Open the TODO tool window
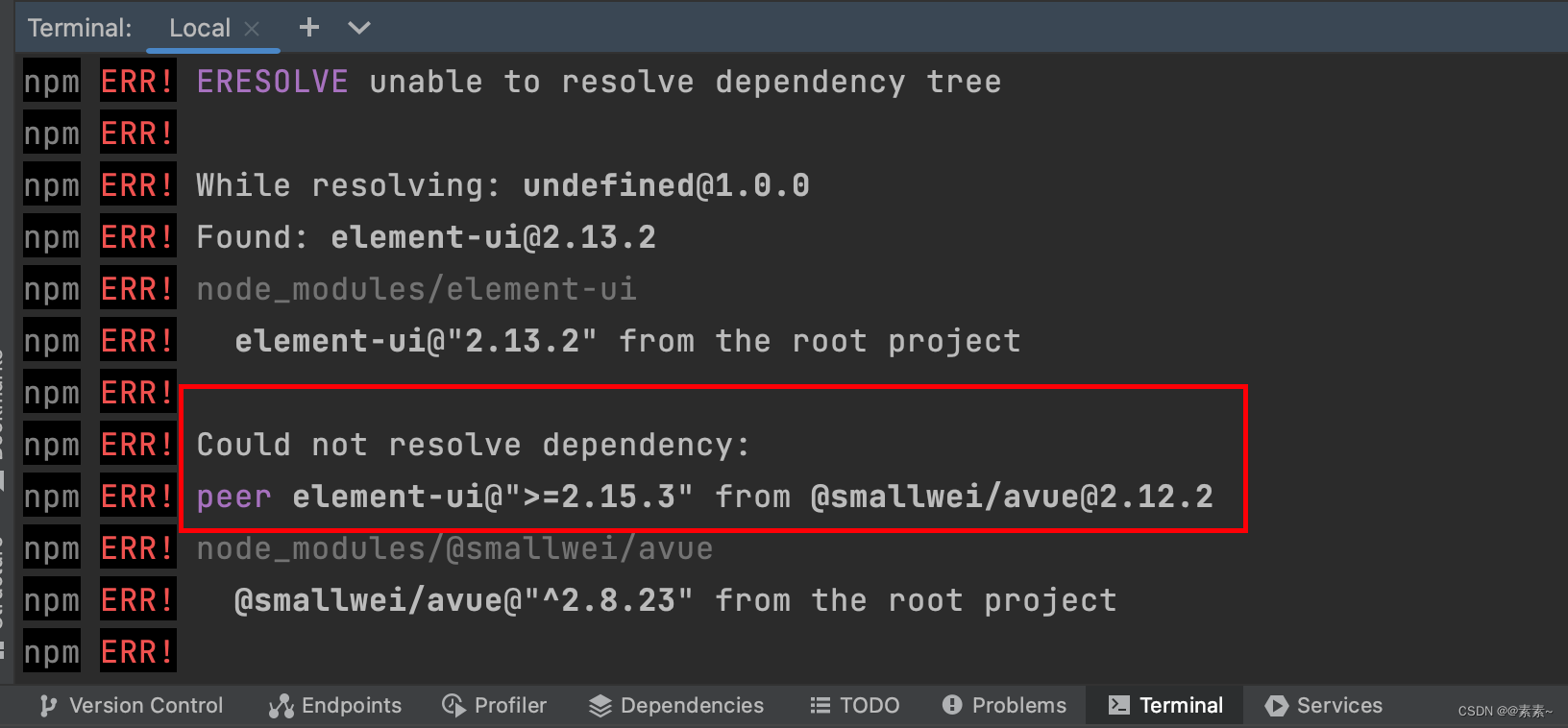Image resolution: width=1568 pixels, height=728 pixels. 855,706
